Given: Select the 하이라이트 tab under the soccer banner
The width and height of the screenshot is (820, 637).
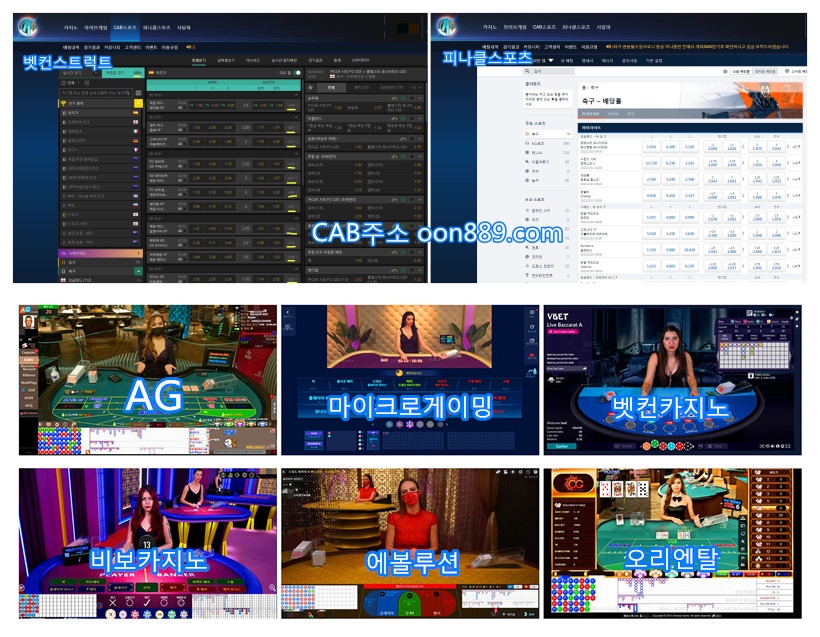Looking at the screenshot, I should click(x=590, y=113).
